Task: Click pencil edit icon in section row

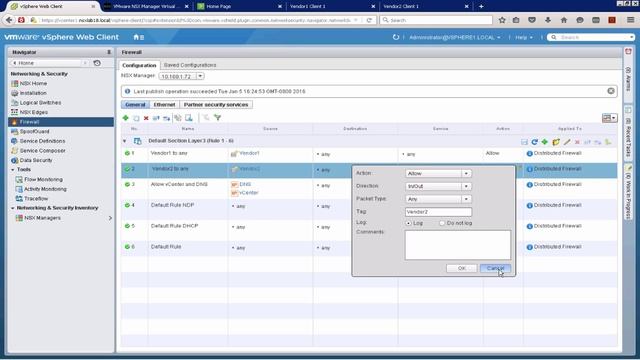Action: 567,142
